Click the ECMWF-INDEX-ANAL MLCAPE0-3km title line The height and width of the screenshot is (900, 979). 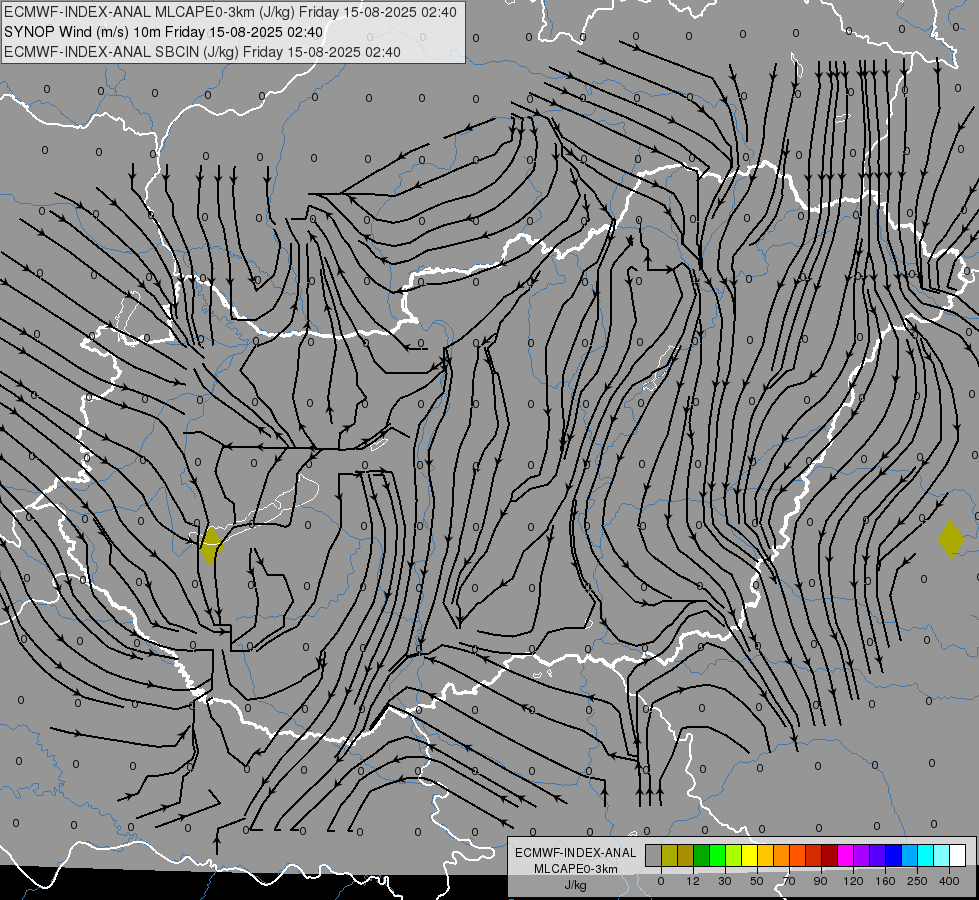(230, 12)
